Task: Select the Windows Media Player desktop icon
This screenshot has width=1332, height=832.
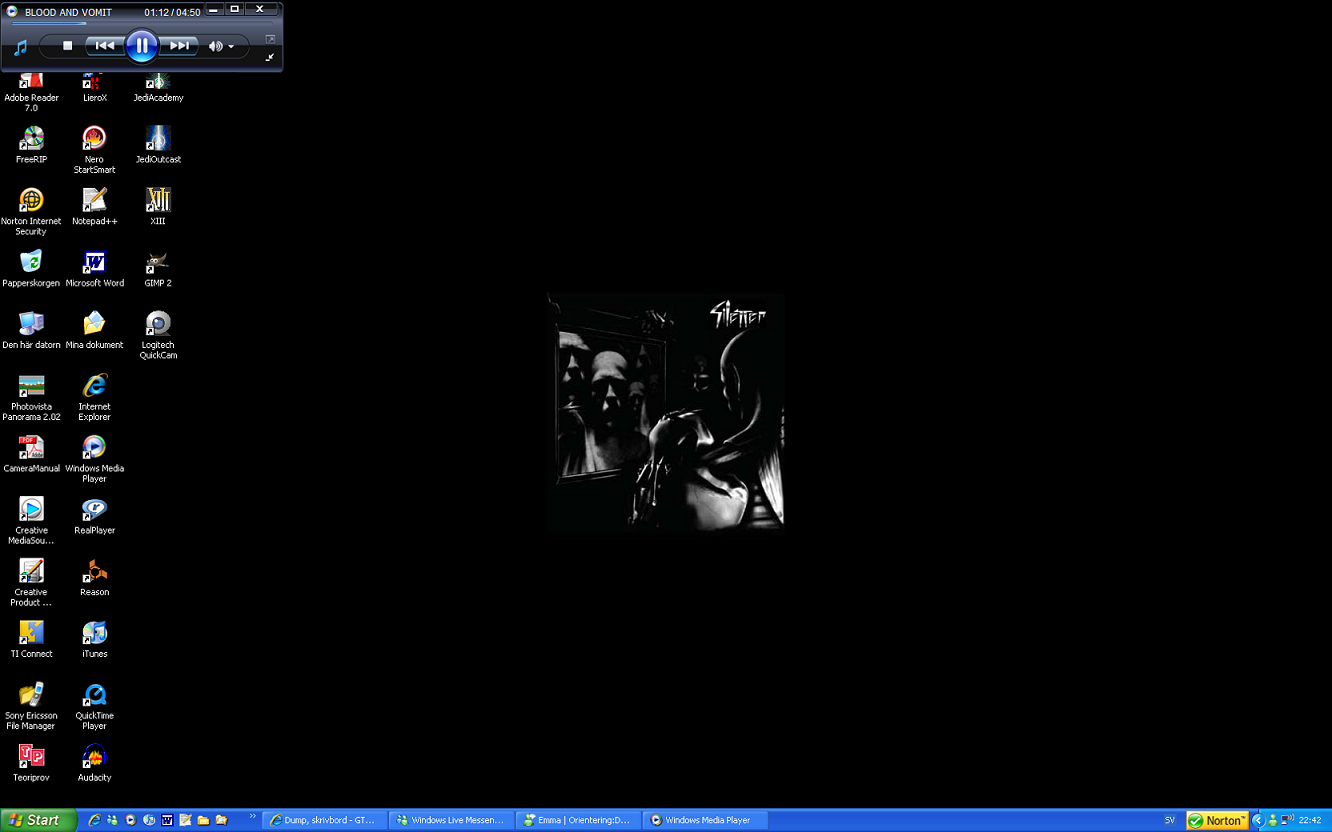Action: (x=95, y=460)
